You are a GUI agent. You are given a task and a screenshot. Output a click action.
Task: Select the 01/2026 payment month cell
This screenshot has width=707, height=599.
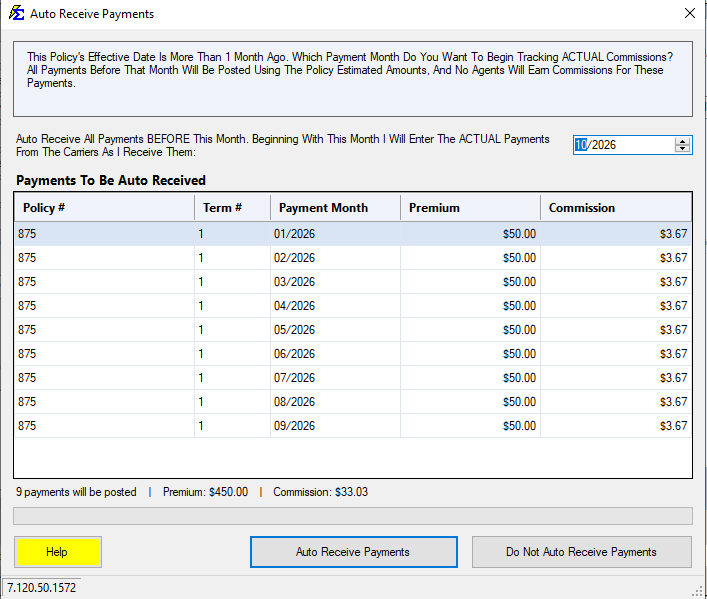point(335,234)
